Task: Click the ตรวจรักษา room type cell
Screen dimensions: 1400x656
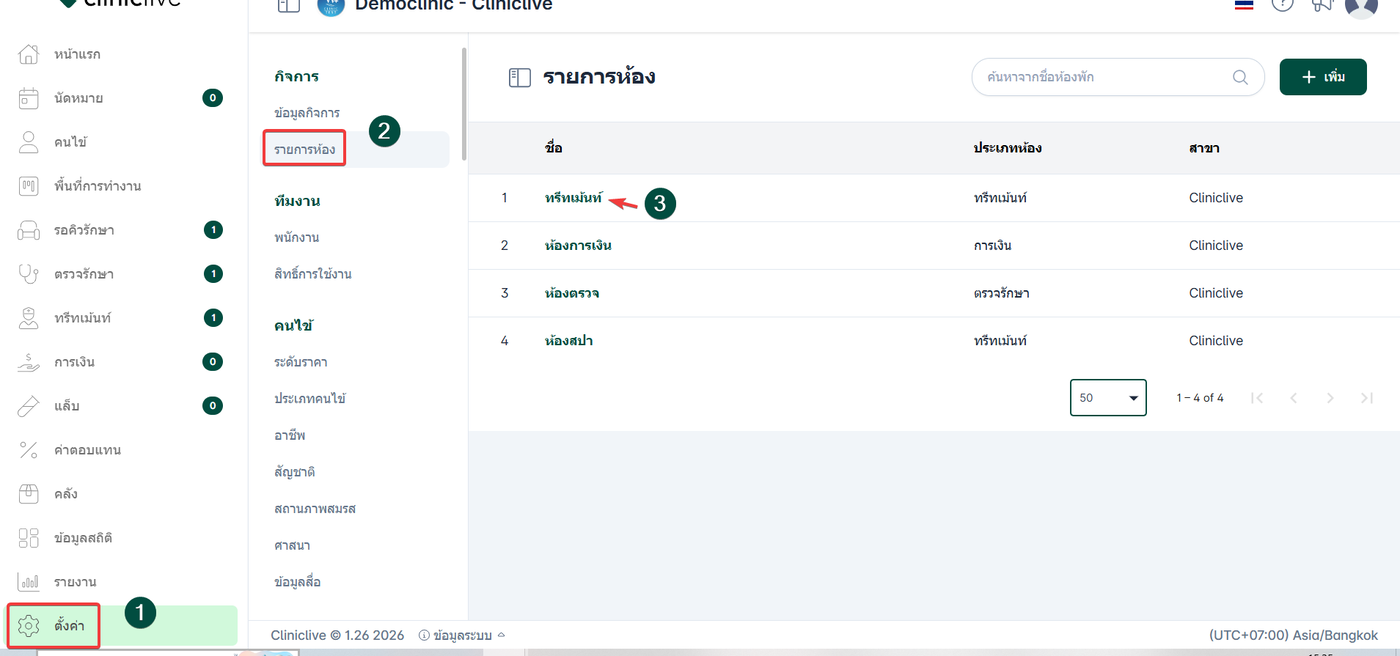Action: tap(1001, 293)
